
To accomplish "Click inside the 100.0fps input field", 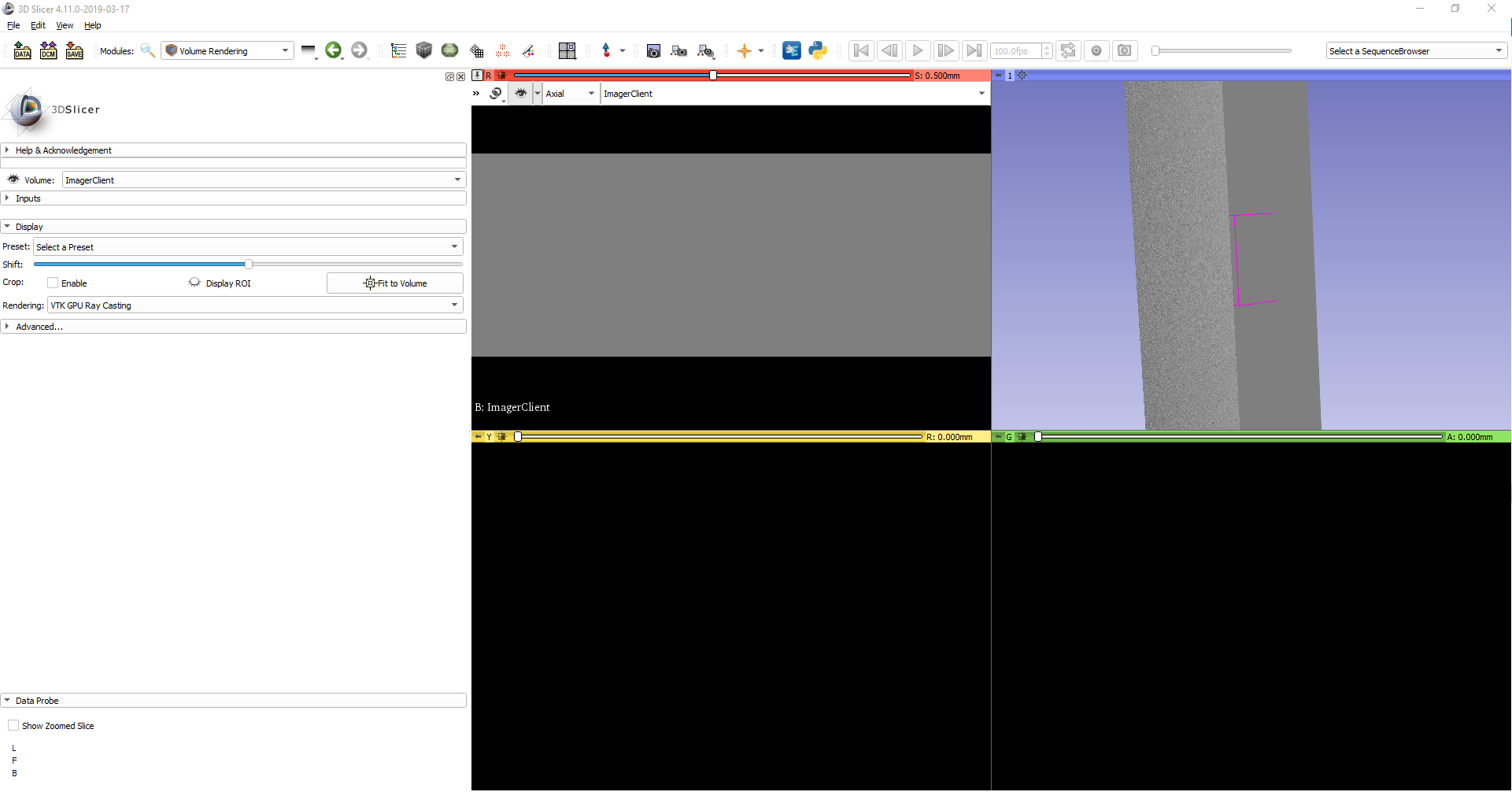I will (1015, 50).
